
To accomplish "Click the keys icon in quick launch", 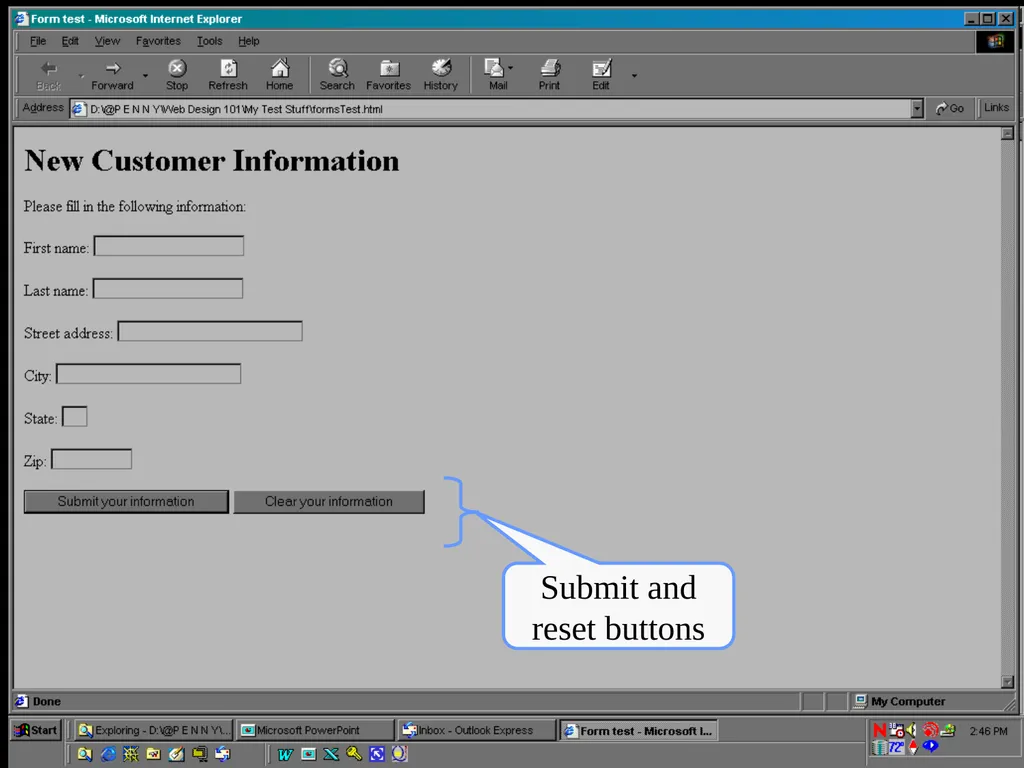I will [x=354, y=754].
